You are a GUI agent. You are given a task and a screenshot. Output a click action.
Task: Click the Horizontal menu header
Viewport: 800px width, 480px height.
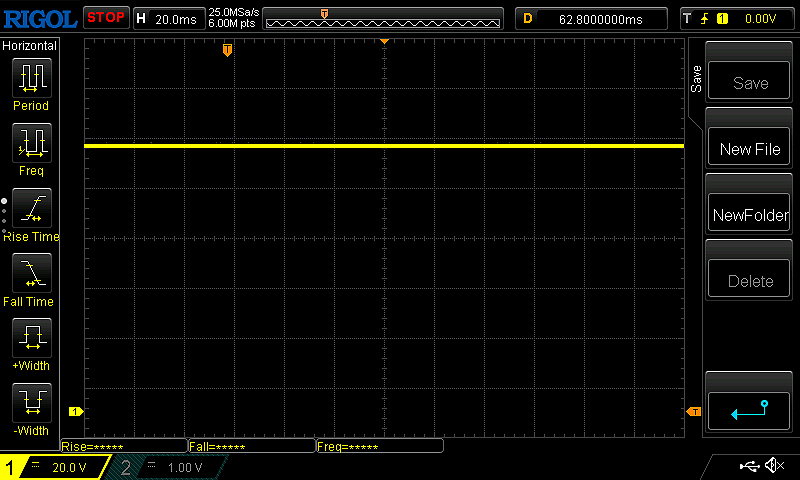[30, 46]
